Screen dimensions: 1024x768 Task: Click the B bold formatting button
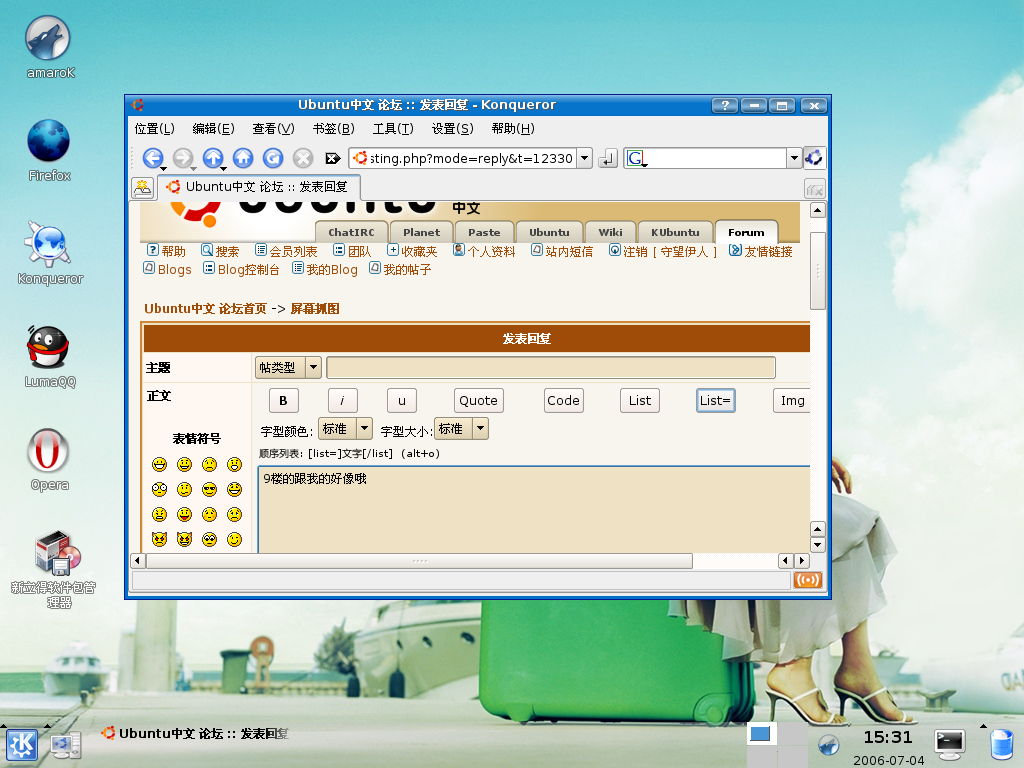click(283, 400)
